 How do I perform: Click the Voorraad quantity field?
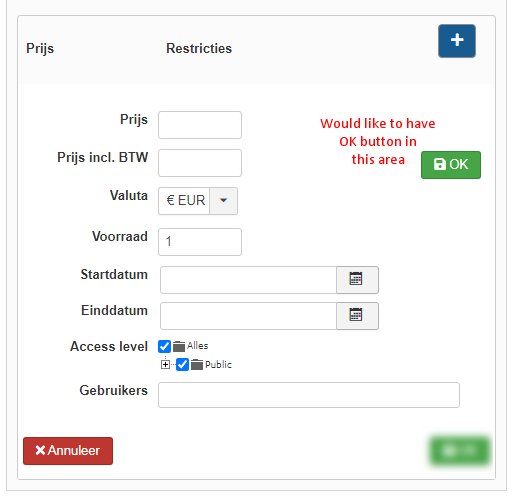tap(200, 242)
